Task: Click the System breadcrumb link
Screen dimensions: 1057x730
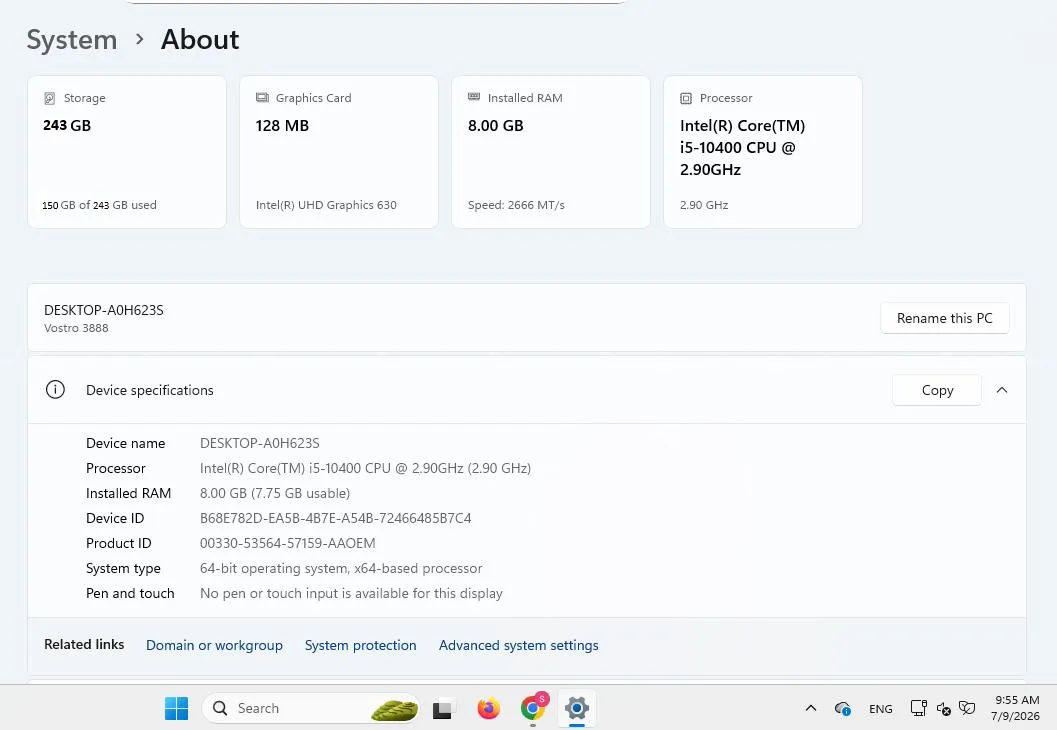Action: tap(71, 40)
